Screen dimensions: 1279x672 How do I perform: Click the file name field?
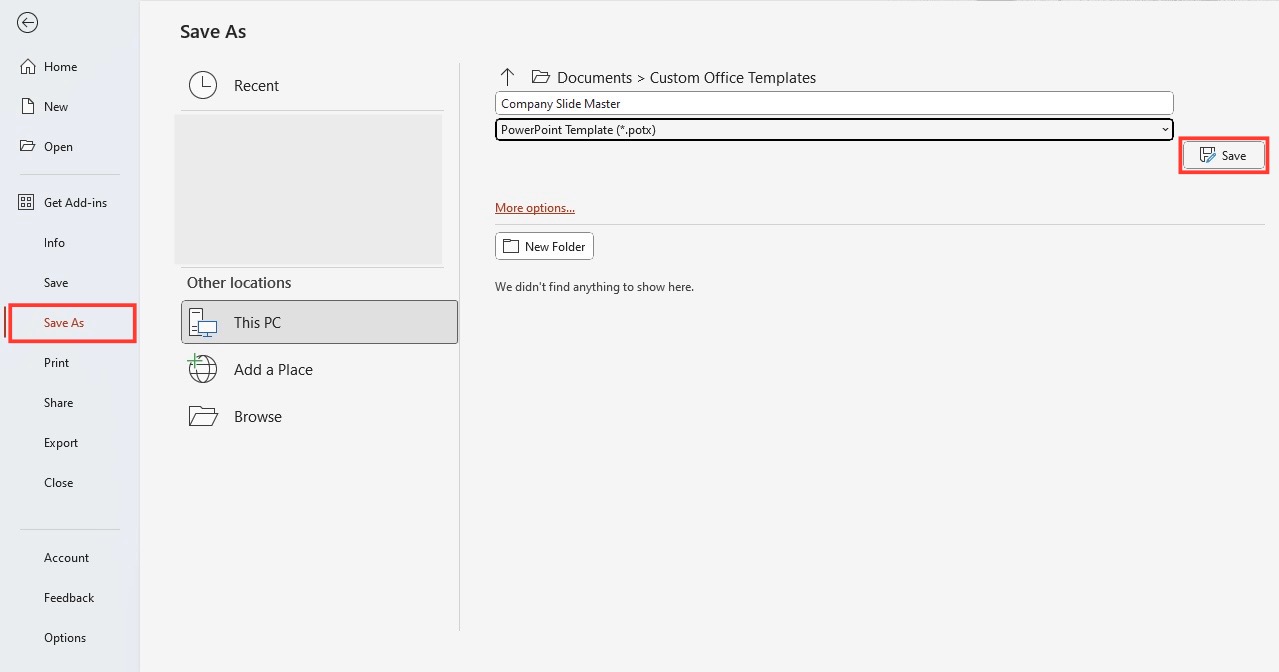pos(834,103)
